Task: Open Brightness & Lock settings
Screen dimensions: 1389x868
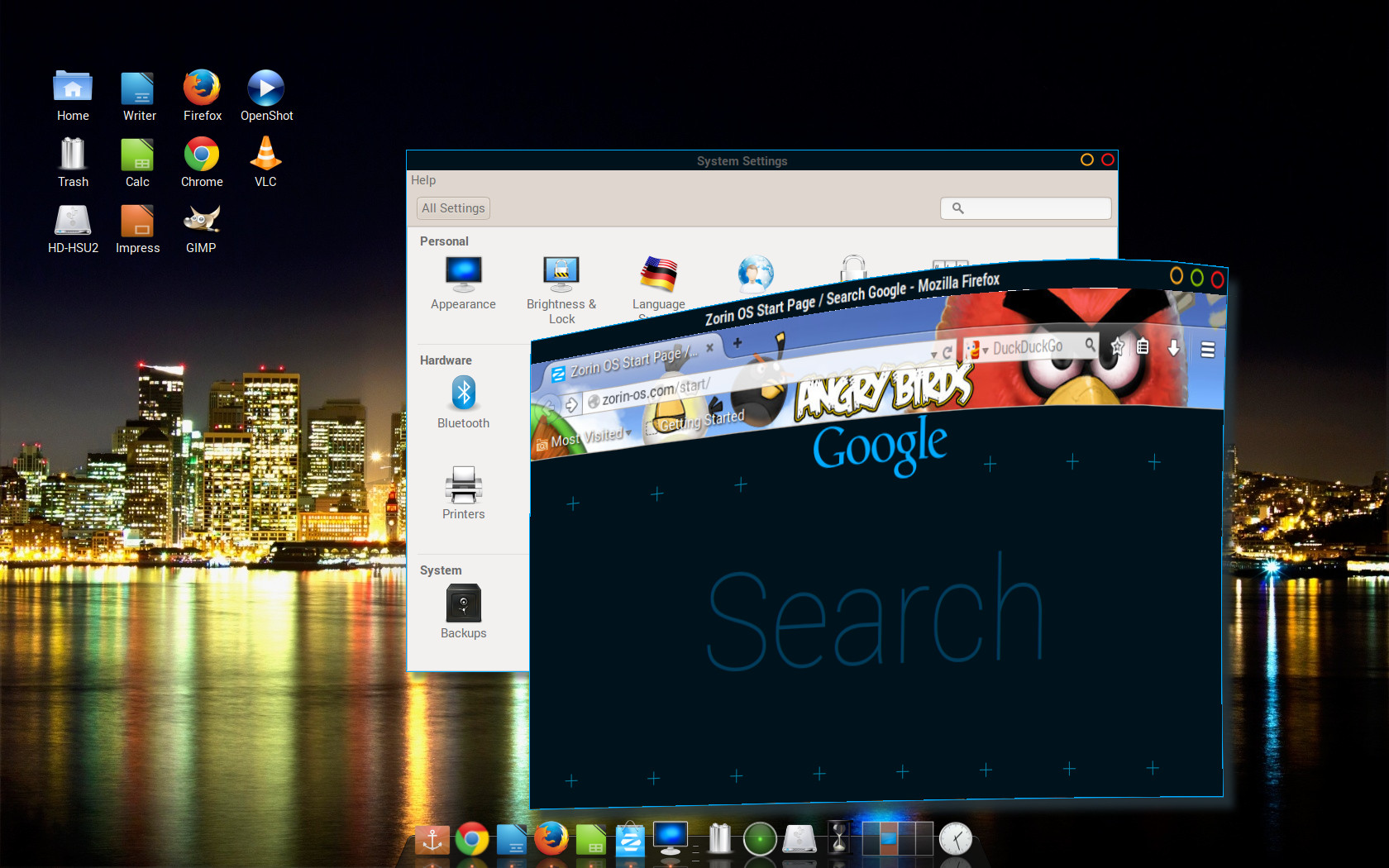Action: coord(561,285)
